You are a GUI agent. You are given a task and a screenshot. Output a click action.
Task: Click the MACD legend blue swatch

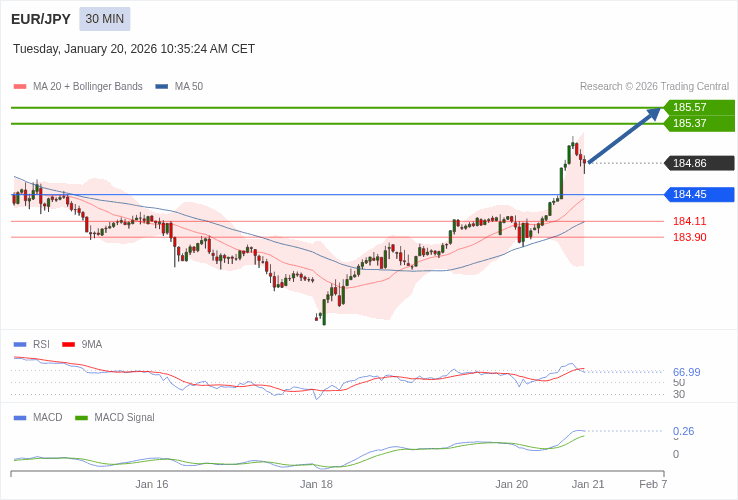pos(20,418)
